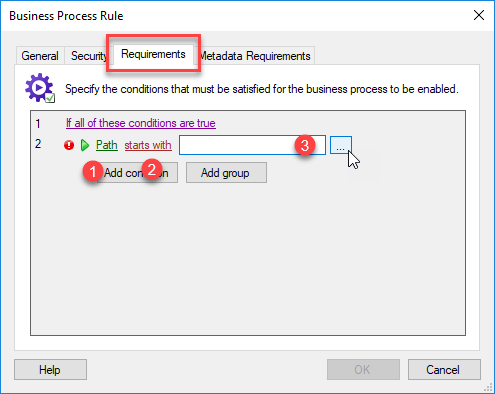Click the resize grip in dialog corner

click(x=488, y=387)
